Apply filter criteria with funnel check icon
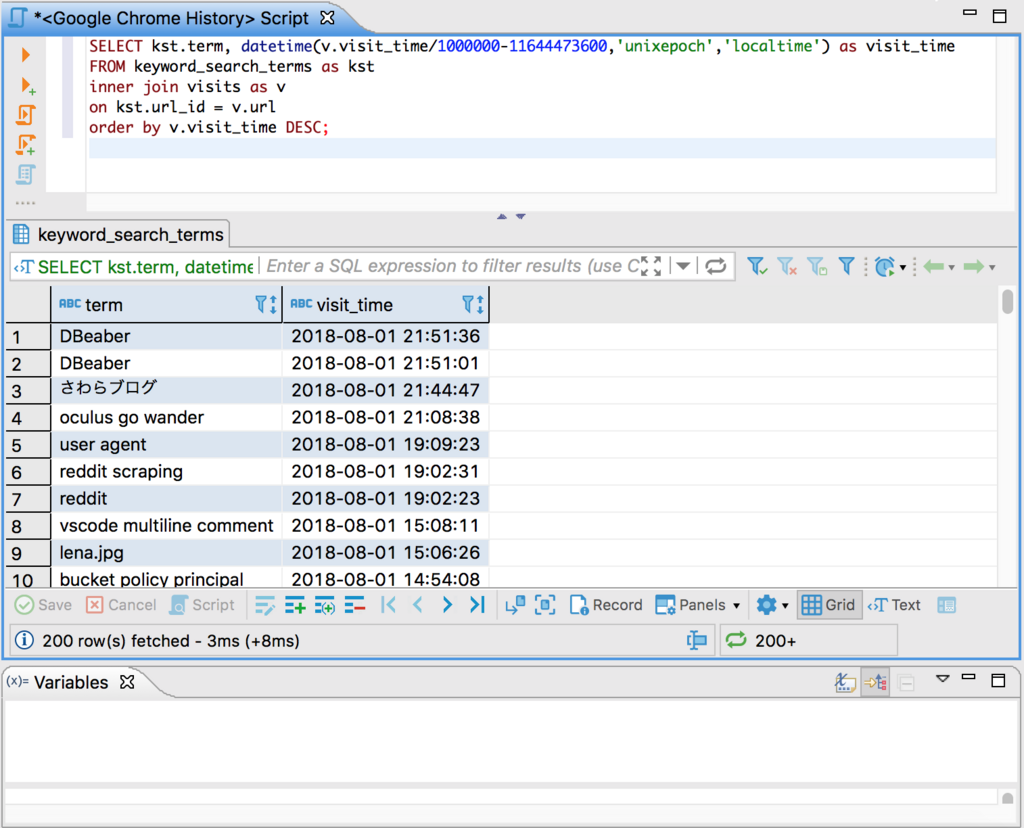 pyautogui.click(x=757, y=266)
